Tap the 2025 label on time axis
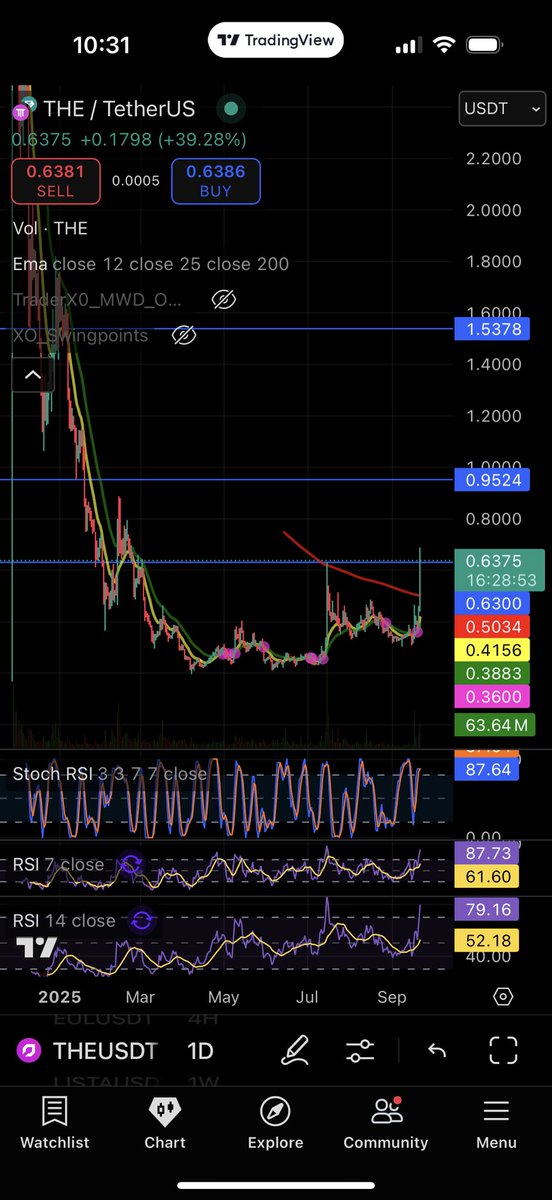 (60, 997)
